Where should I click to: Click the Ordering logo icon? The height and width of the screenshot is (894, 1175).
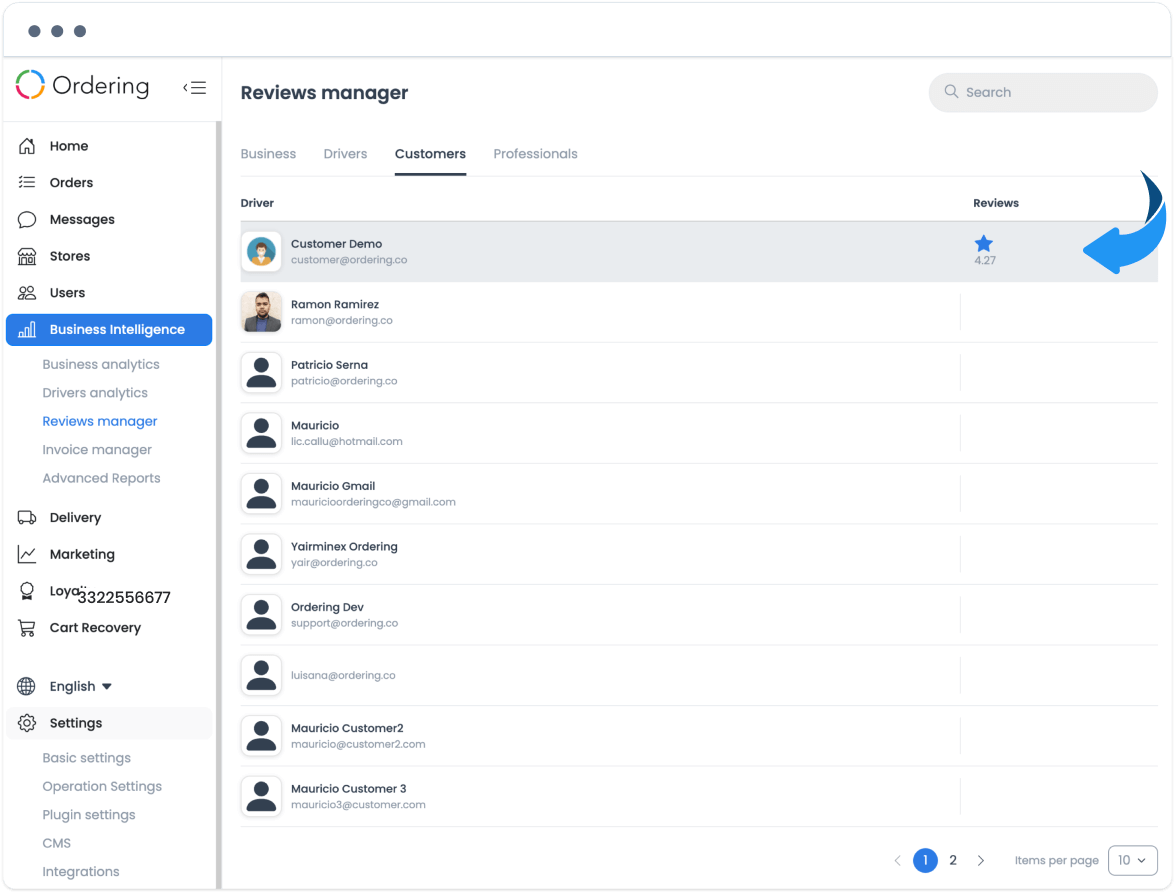(31, 85)
